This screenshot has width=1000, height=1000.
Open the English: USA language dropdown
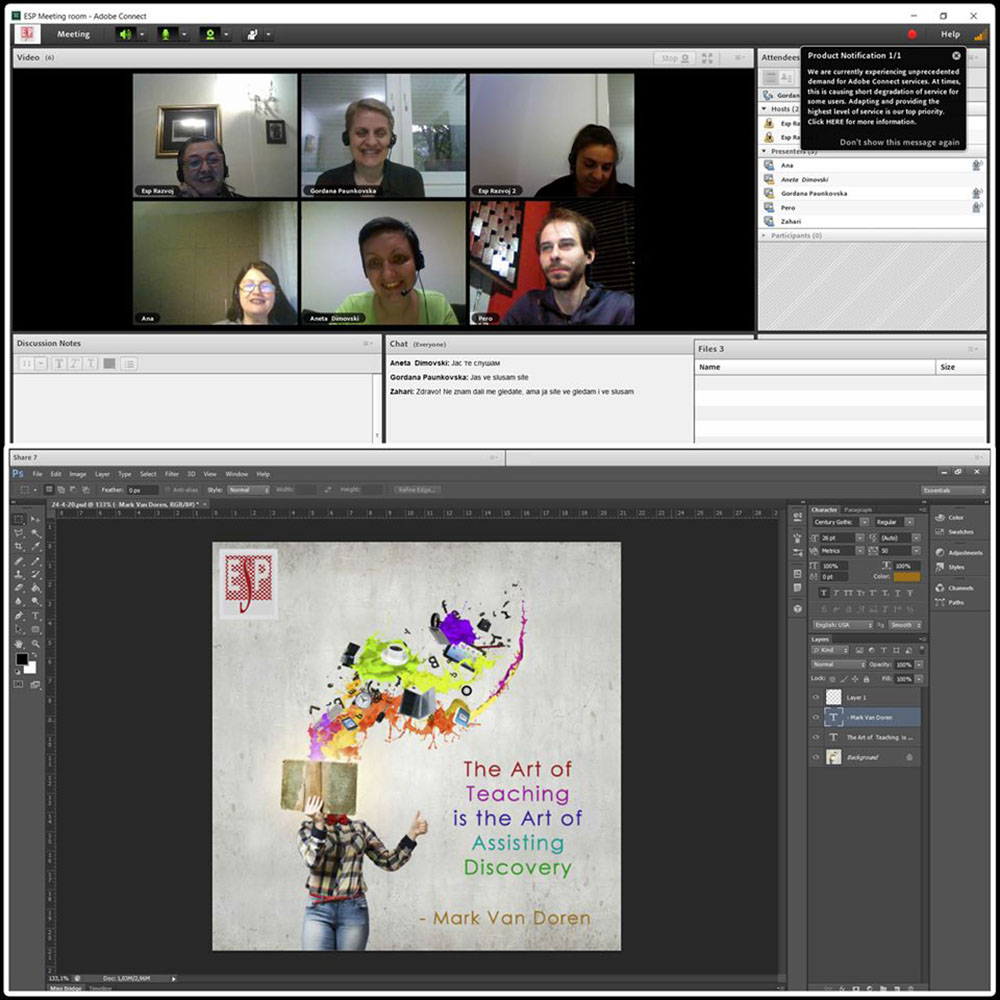click(x=842, y=625)
